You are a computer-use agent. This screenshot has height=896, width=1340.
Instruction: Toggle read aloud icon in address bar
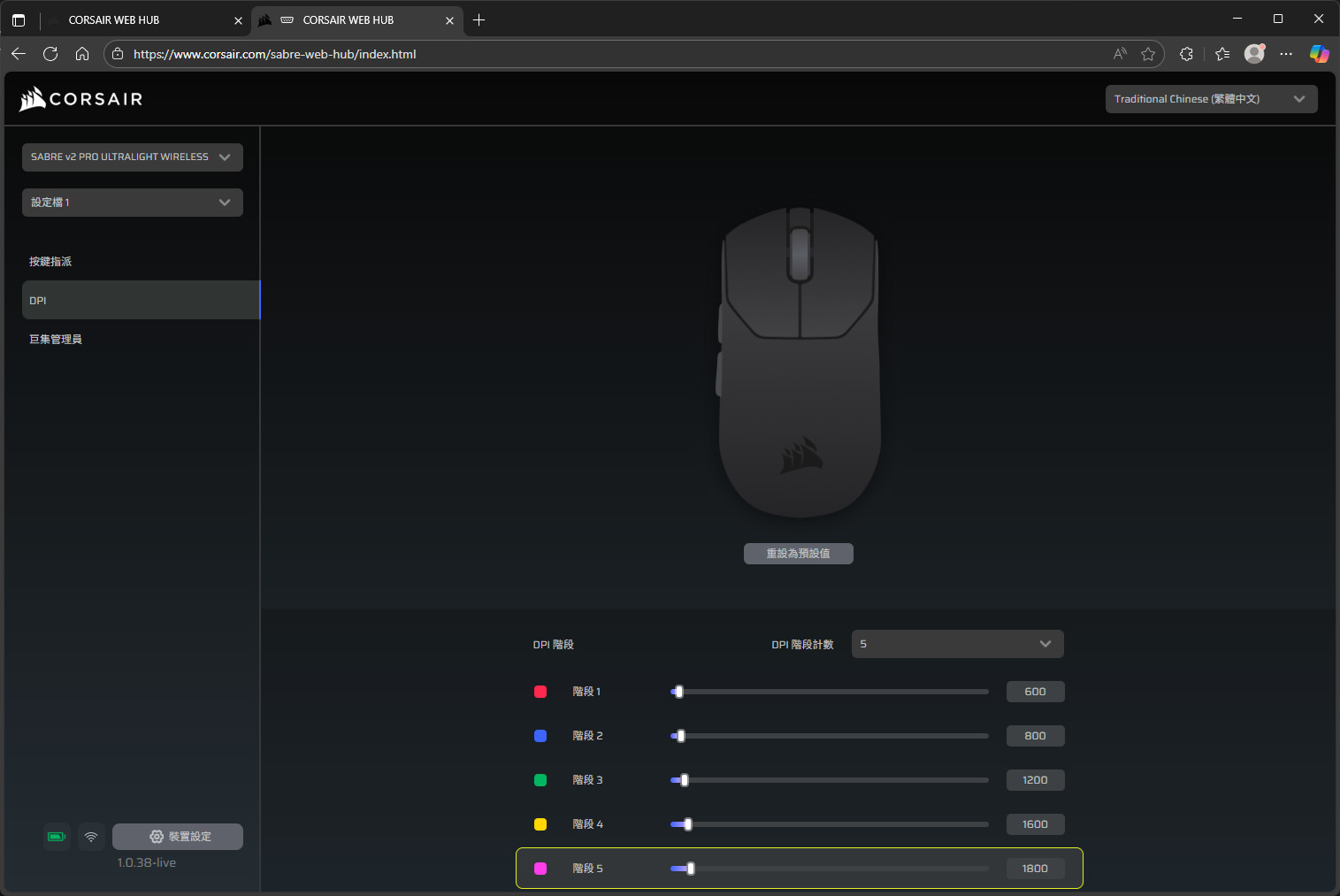coord(1120,54)
